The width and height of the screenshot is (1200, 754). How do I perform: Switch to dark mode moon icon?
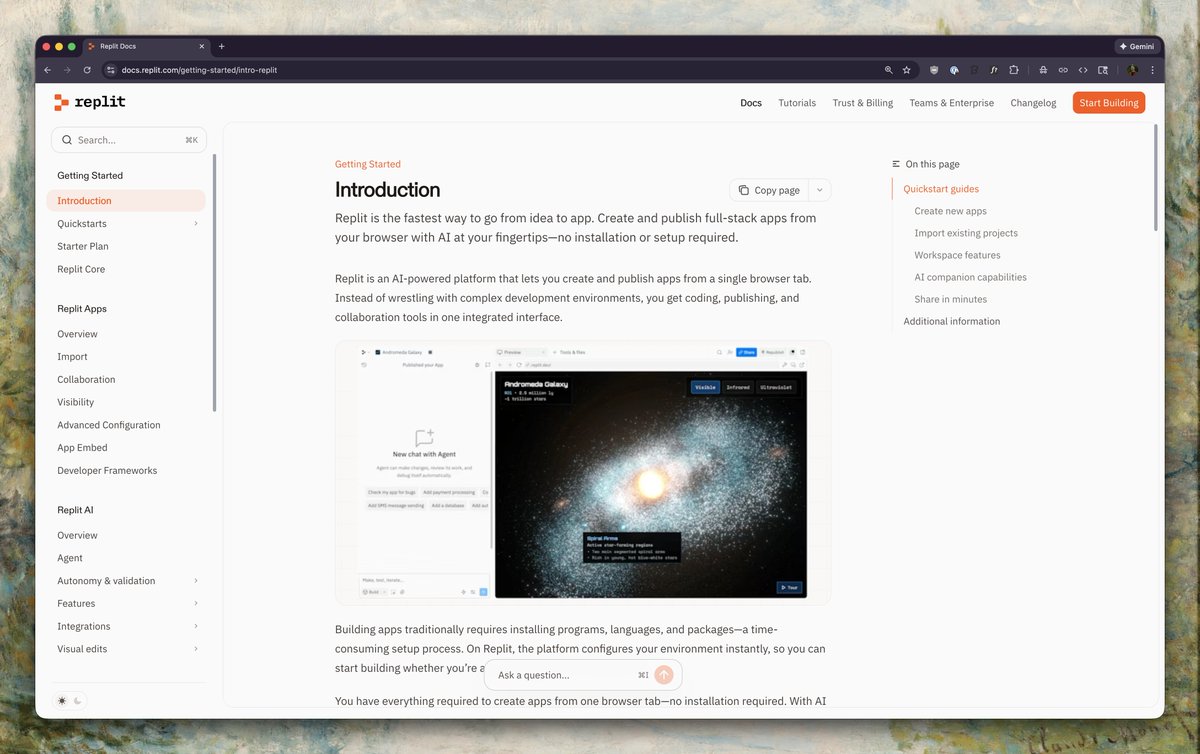pyautogui.click(x=77, y=701)
